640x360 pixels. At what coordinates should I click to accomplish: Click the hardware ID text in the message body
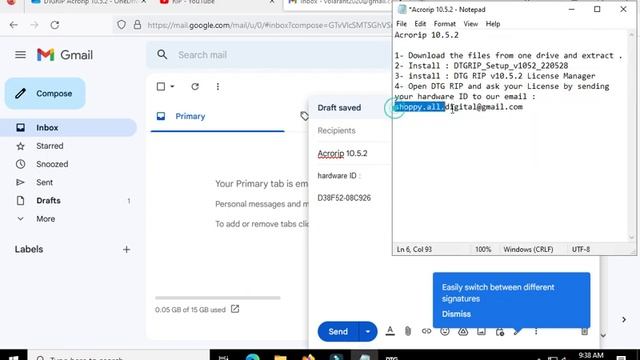pos(338,176)
